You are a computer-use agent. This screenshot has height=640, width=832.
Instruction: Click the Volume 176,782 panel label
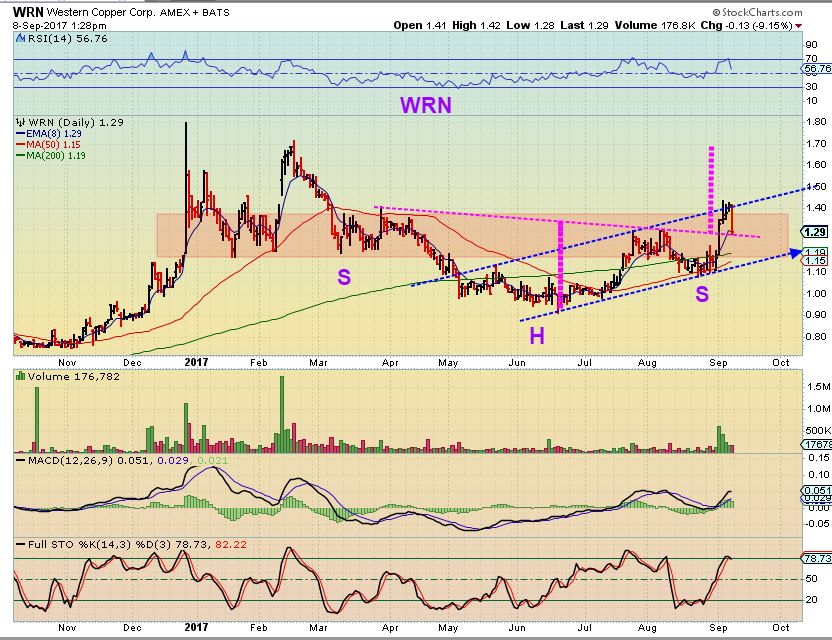click(74, 377)
